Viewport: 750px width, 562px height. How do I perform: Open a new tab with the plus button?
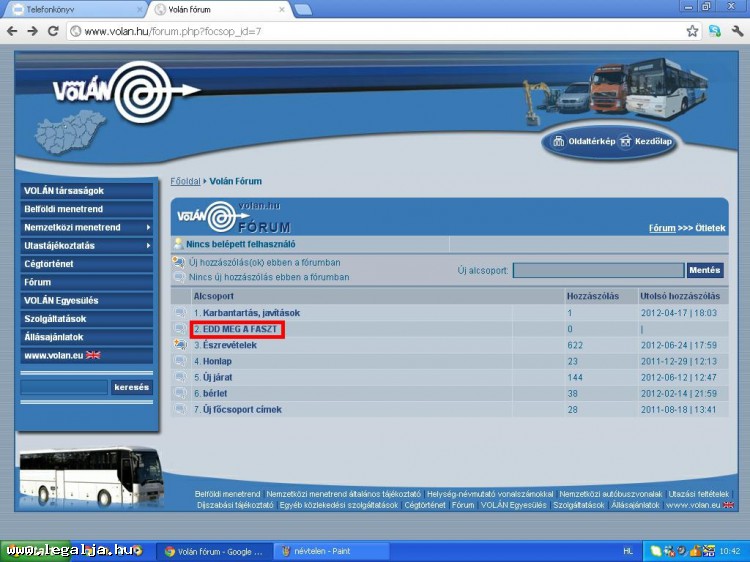click(x=302, y=10)
